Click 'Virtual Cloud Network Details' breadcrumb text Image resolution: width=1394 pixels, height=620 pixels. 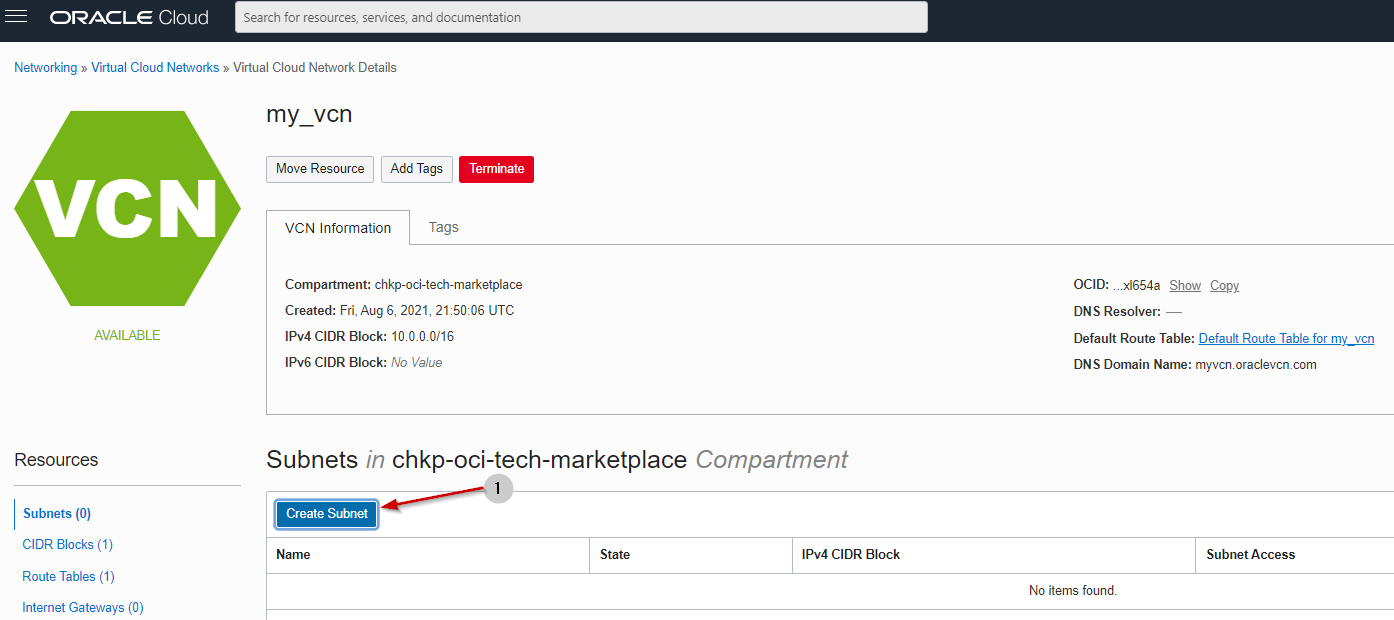315,68
